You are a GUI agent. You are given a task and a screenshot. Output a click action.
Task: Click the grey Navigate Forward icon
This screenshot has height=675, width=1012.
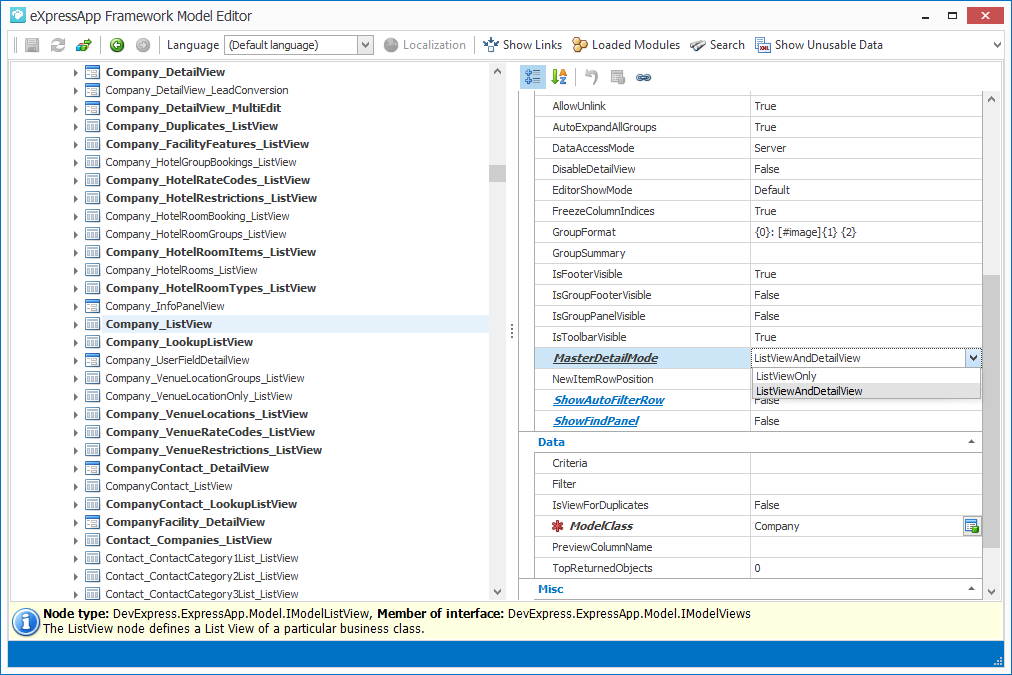coord(143,45)
